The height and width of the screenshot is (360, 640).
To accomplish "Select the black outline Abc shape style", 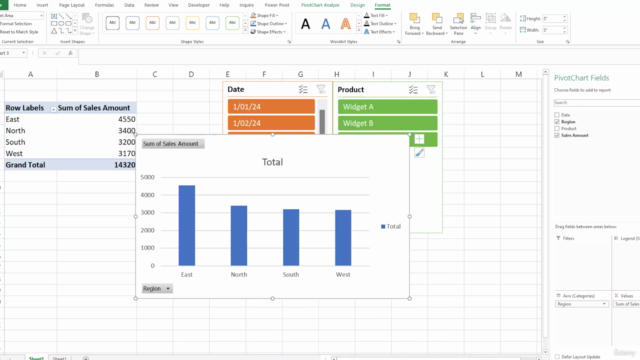I will click(x=113, y=23).
